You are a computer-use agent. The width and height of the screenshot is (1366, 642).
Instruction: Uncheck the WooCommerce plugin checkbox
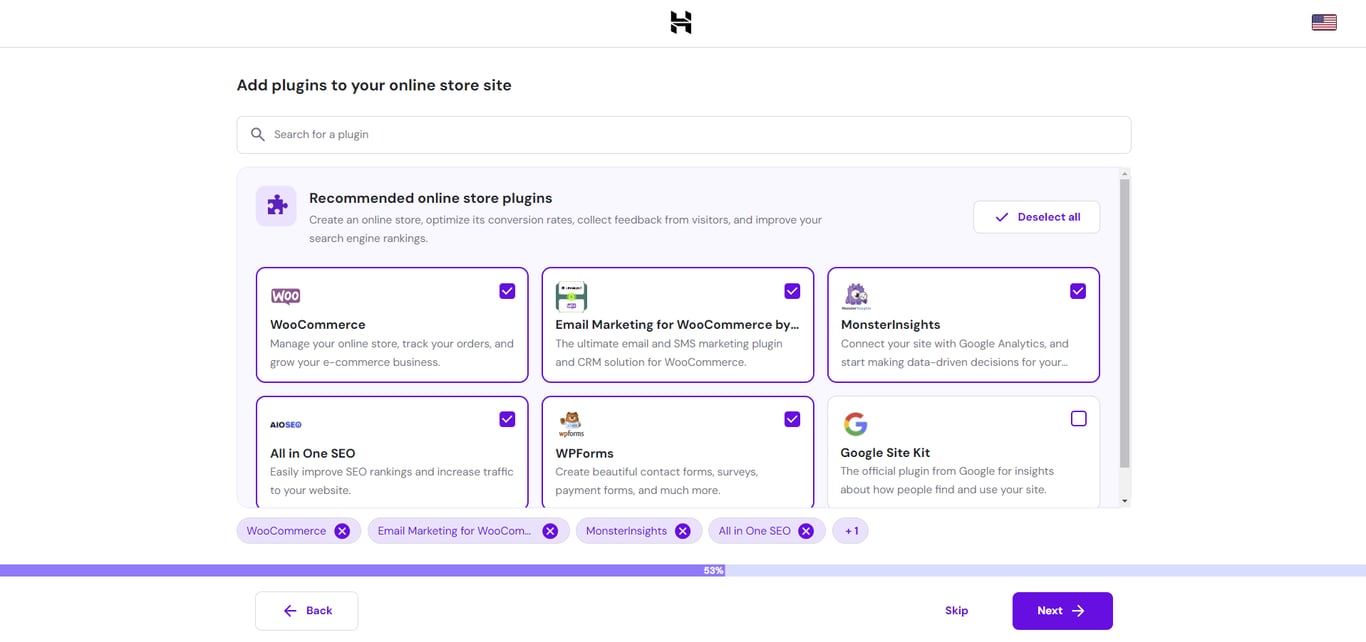[x=507, y=290]
